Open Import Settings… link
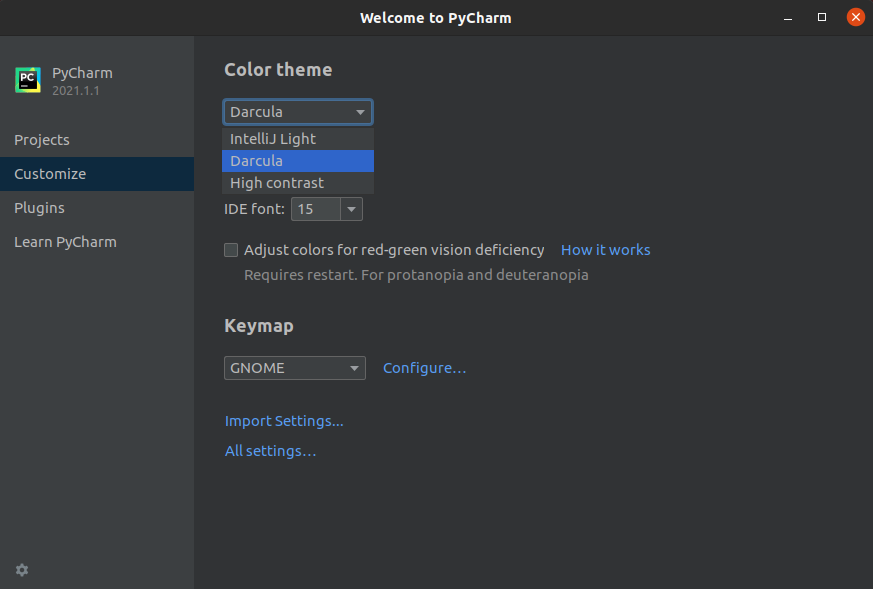Screen dimensions: 873x589 (284, 421)
